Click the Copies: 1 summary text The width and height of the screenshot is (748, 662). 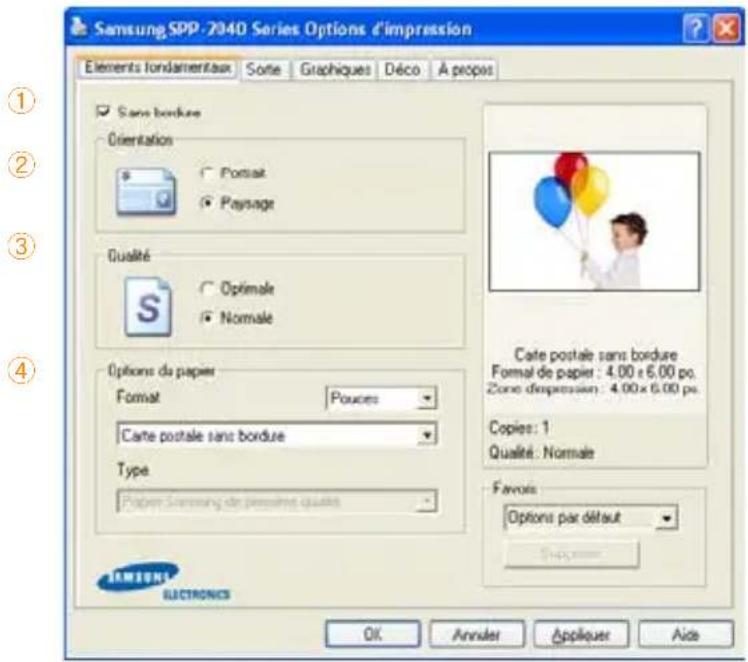(x=519, y=428)
